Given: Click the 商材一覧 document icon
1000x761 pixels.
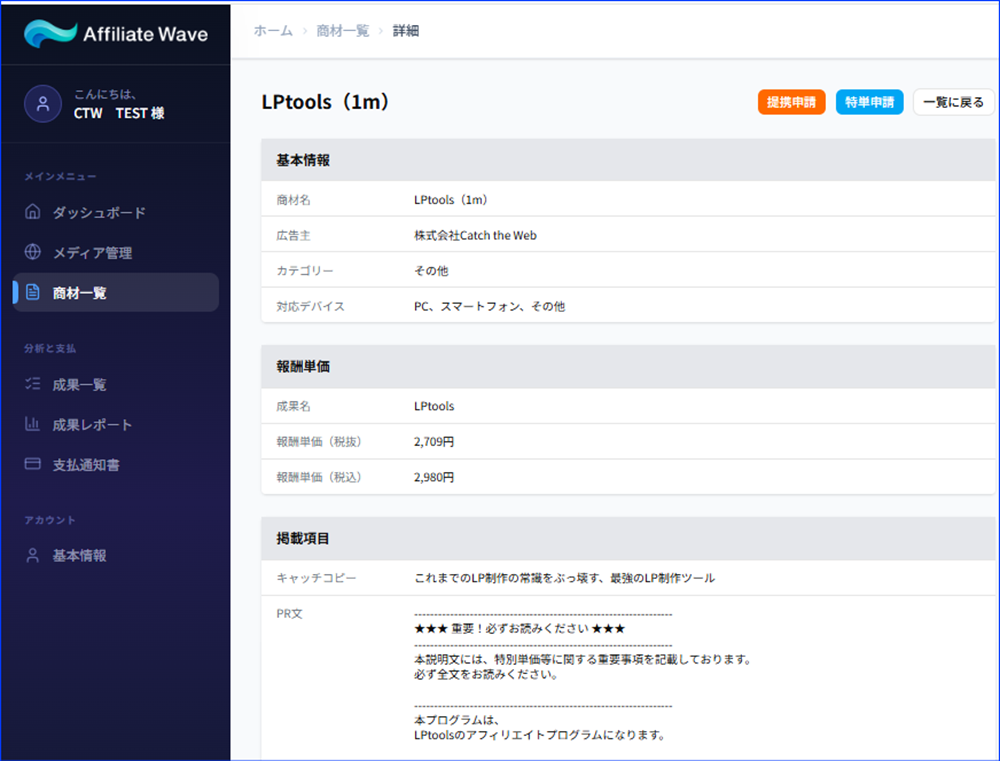Looking at the screenshot, I should 33,292.
